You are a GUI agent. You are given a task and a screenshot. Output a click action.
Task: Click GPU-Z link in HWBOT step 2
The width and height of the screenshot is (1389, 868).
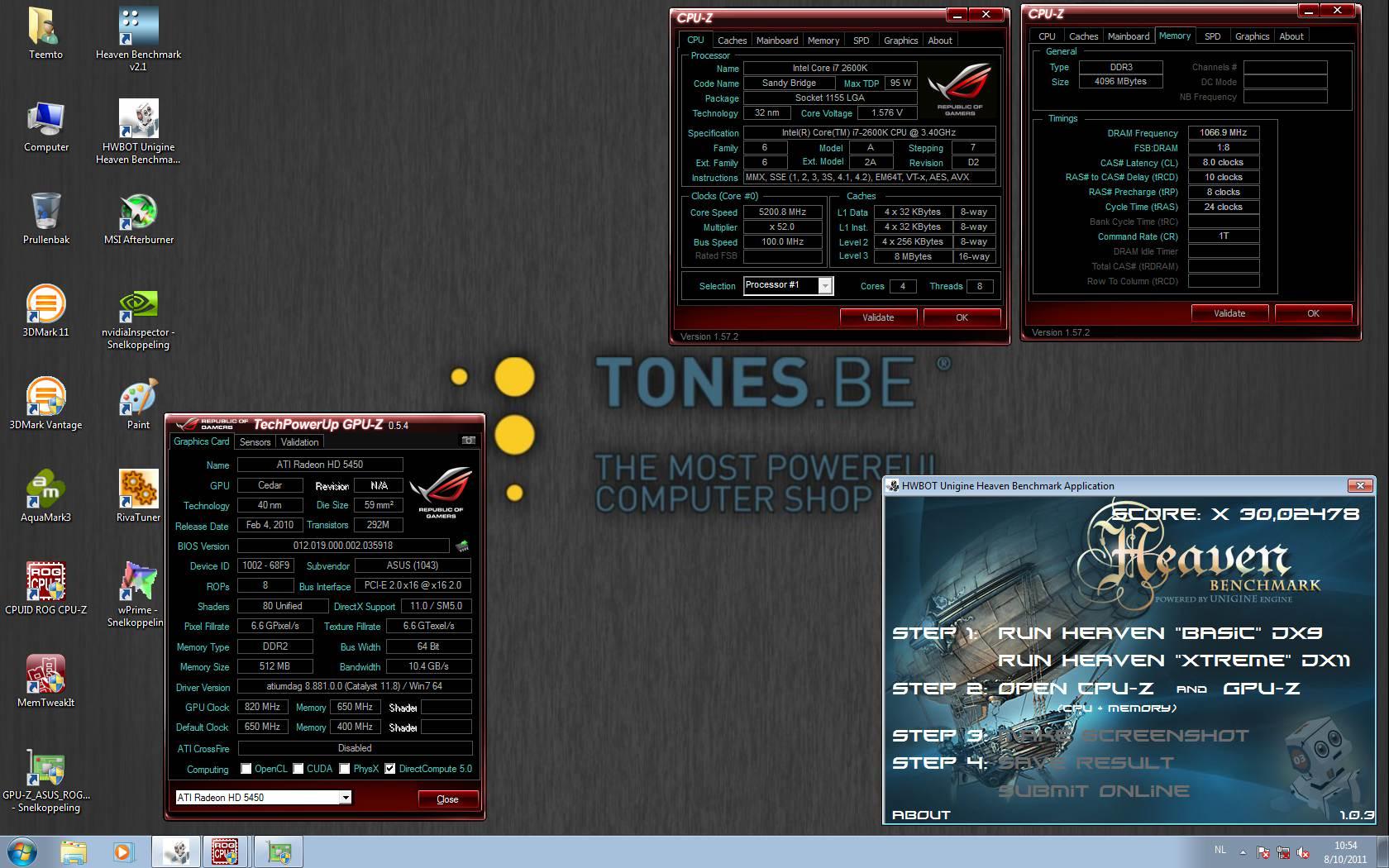coord(1261,689)
